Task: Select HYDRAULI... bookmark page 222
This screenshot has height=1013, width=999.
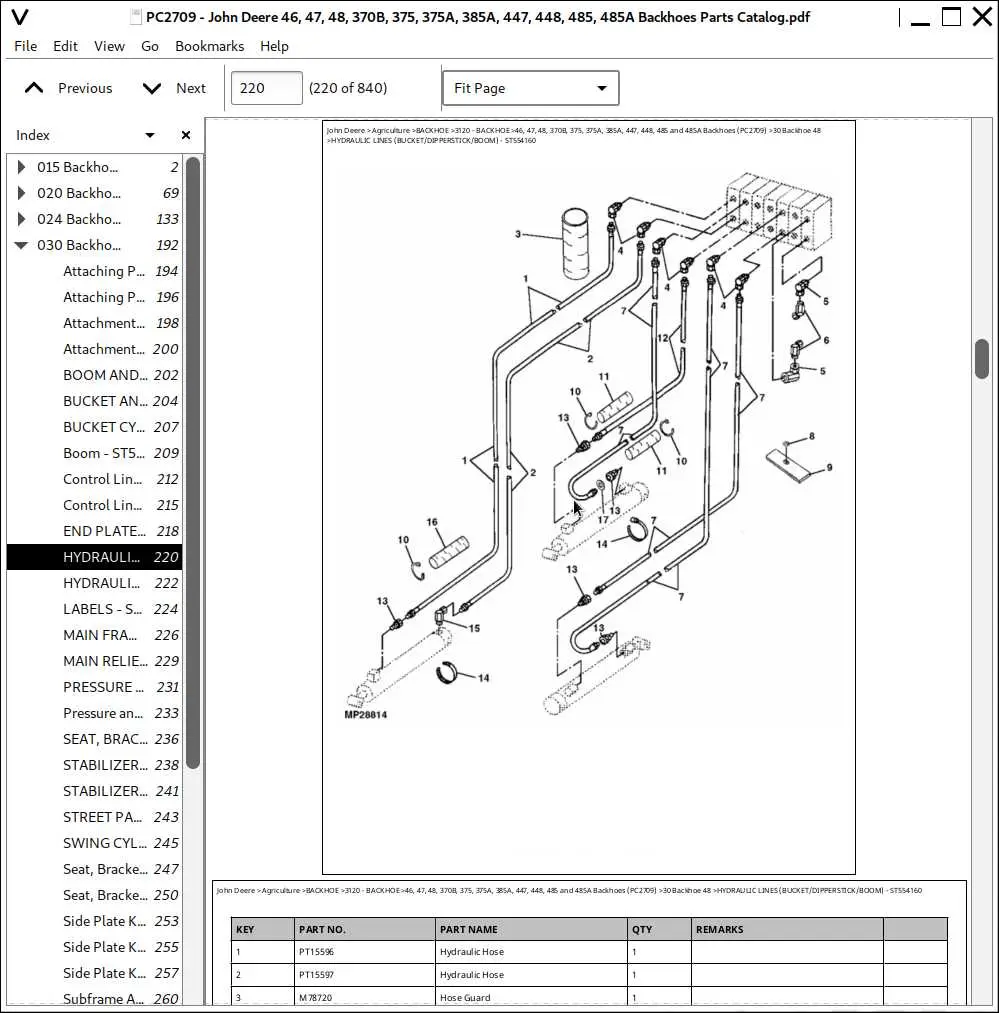Action: click(94, 583)
